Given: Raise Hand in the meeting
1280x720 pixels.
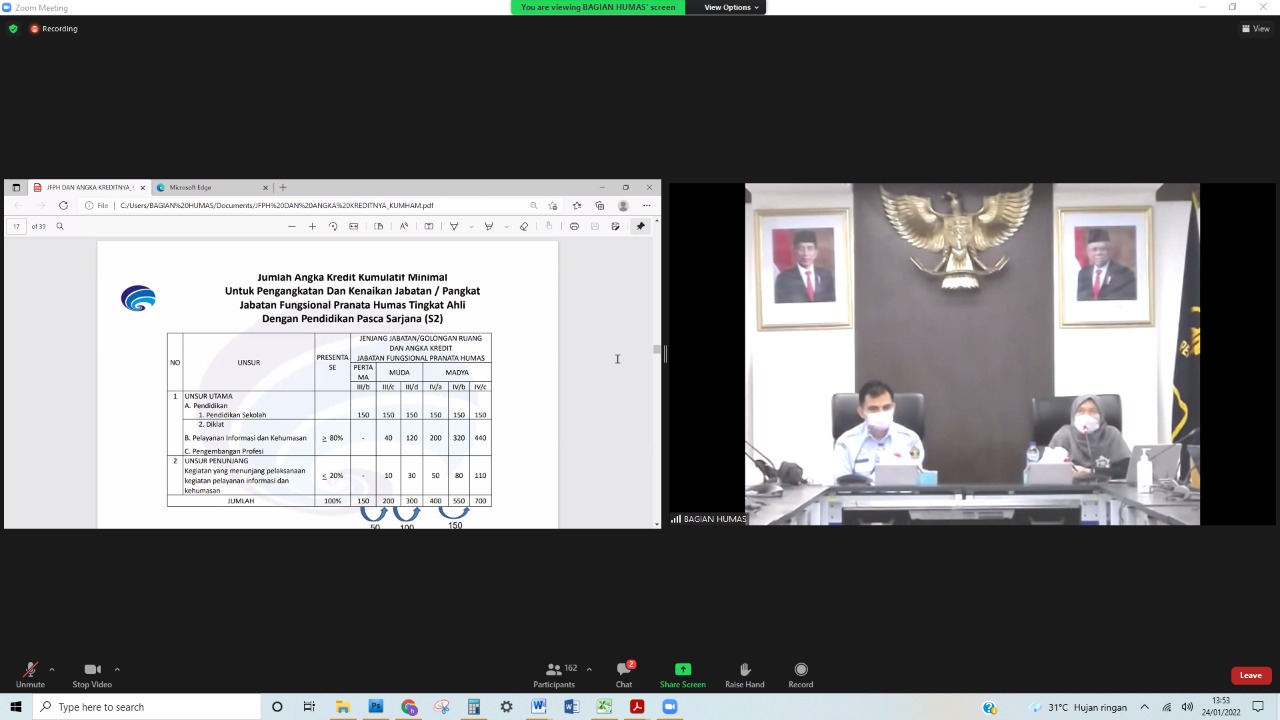Looking at the screenshot, I should 744,670.
